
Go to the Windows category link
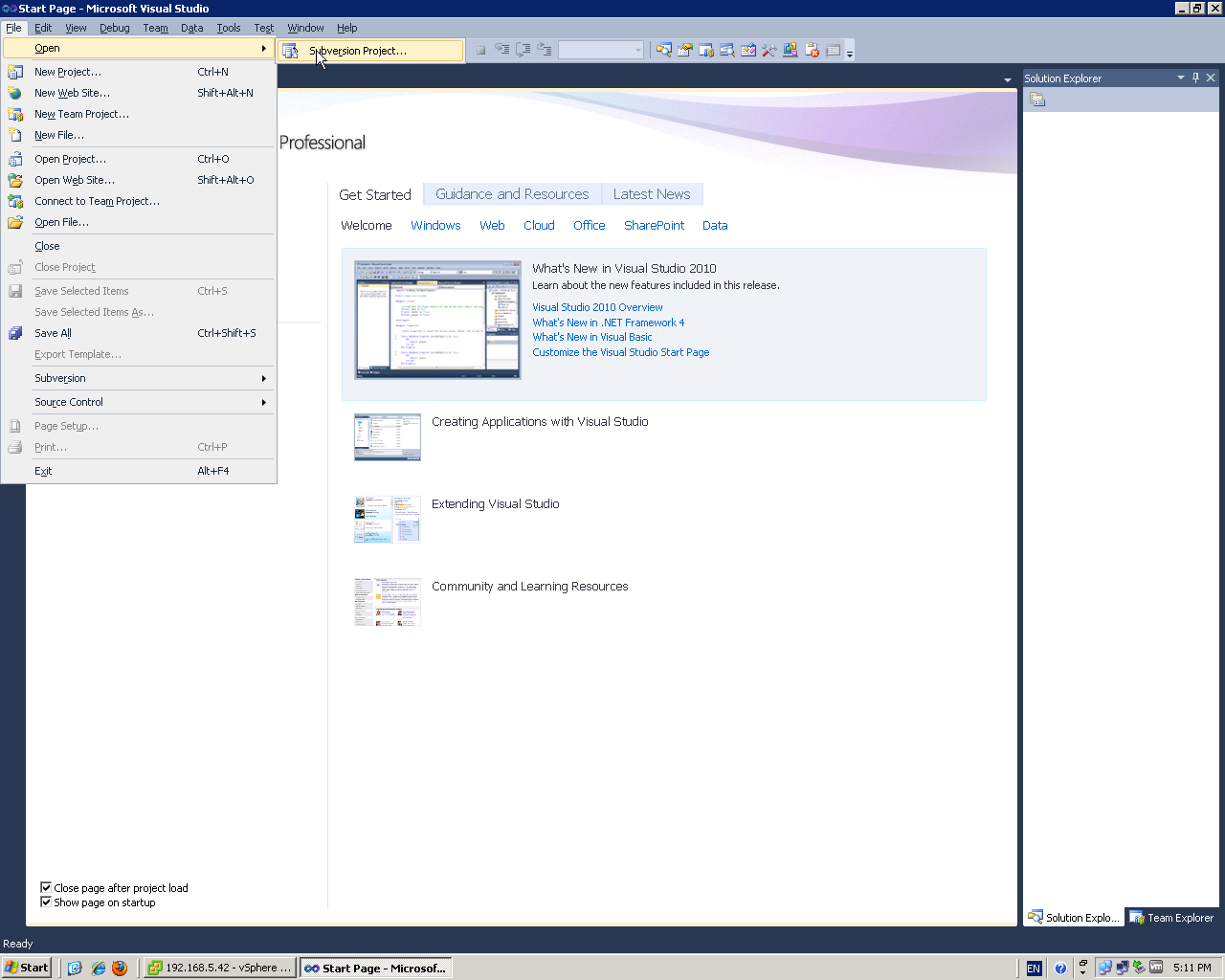click(435, 226)
